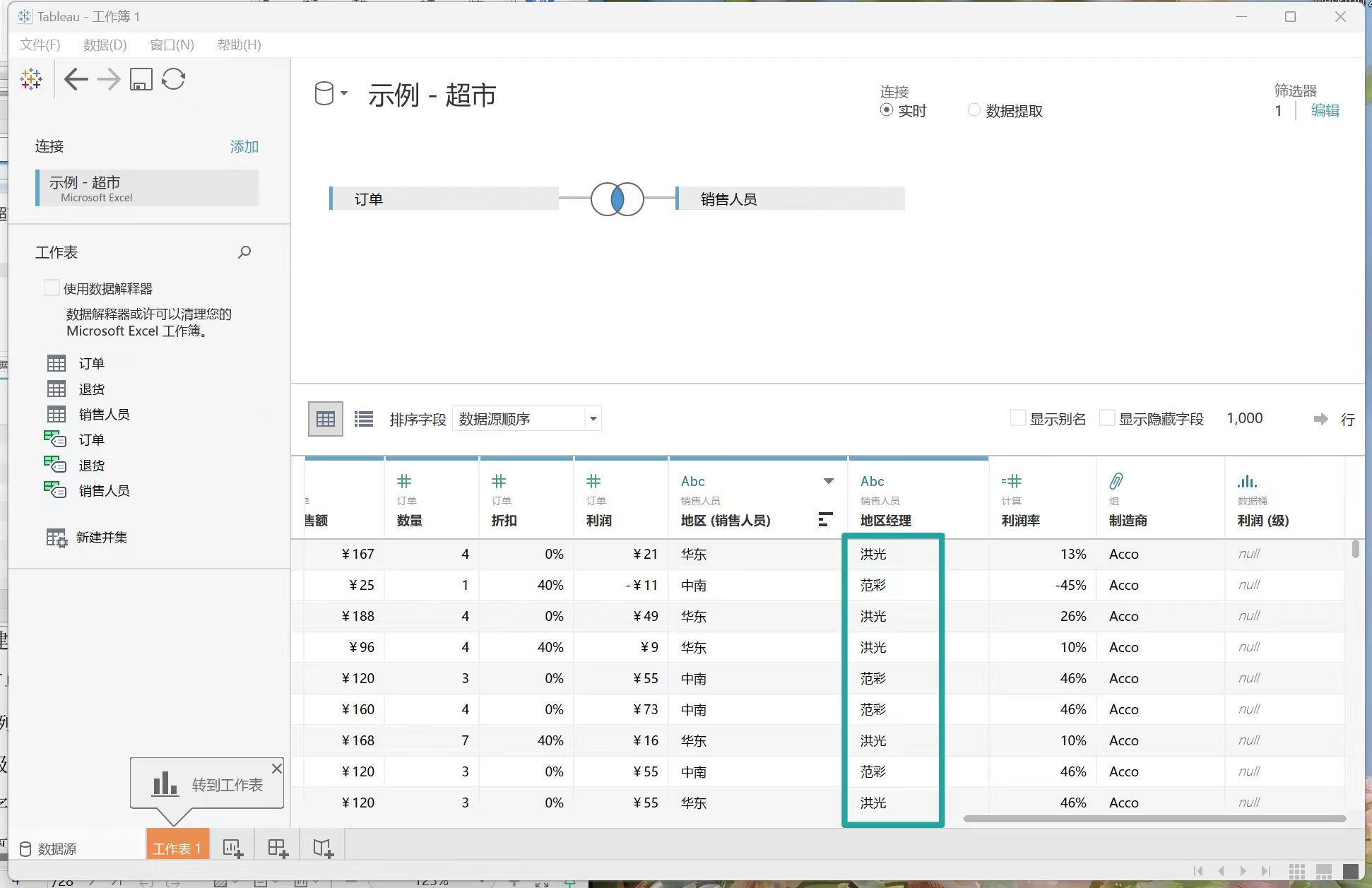This screenshot has width=1372, height=888.
Task: Enable 使用数据解释器 checkbox
Action: [52, 288]
